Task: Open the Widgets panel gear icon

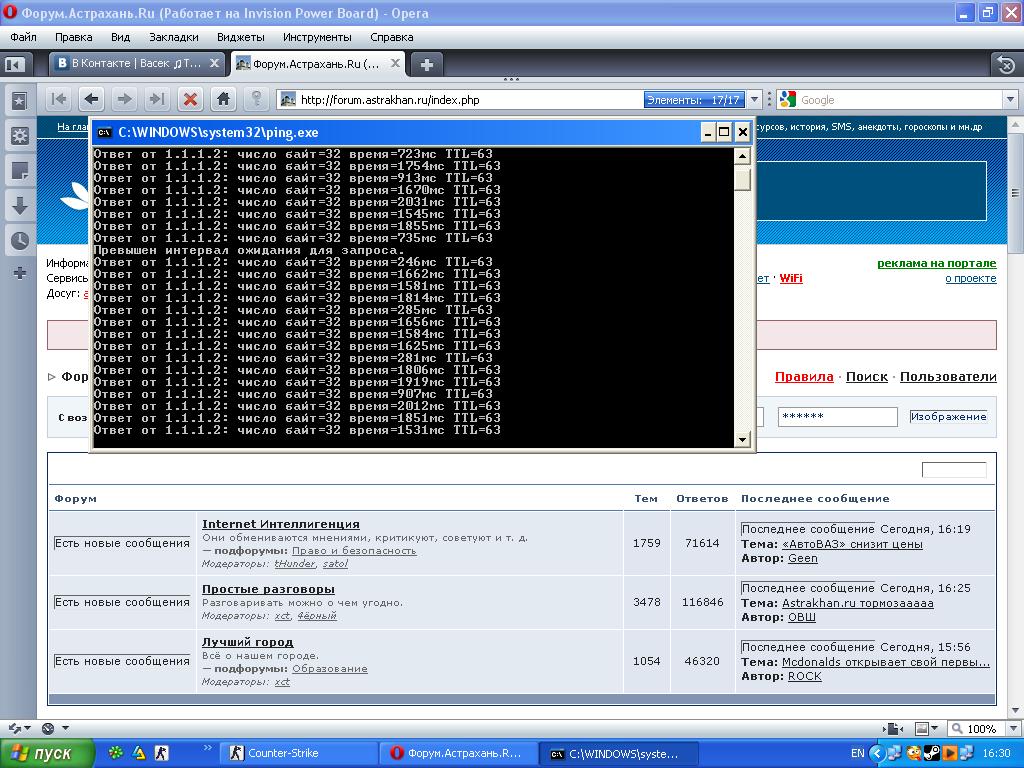Action: pyautogui.click(x=20, y=136)
